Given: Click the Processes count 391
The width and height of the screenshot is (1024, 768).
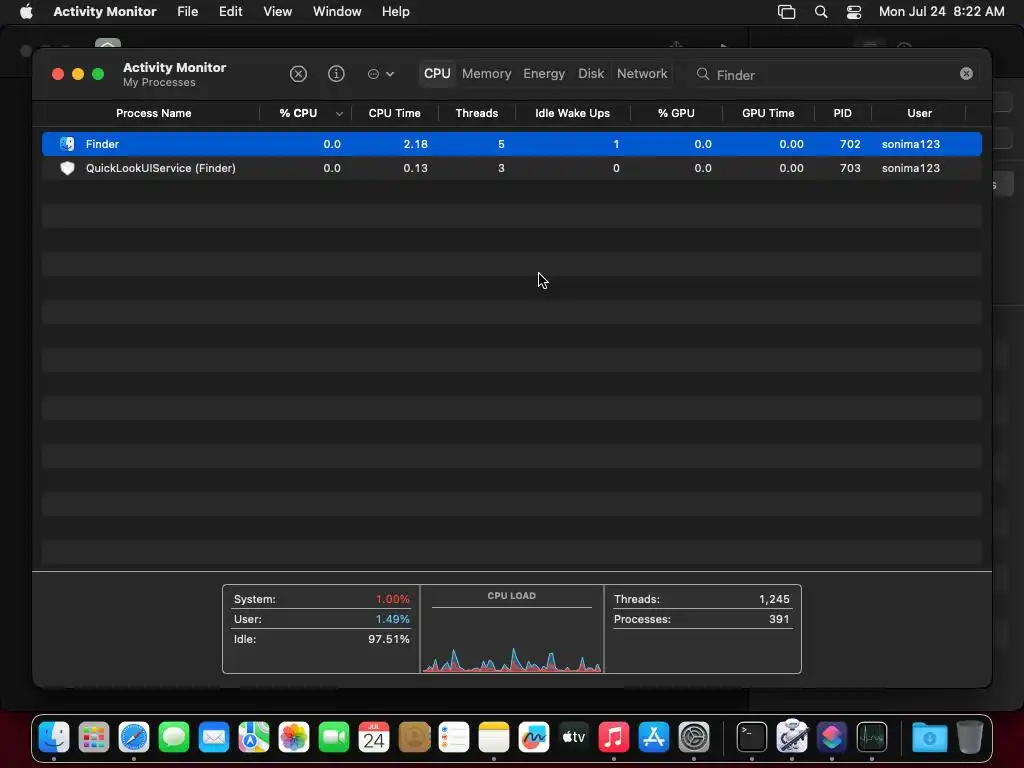Looking at the screenshot, I should 779,619.
